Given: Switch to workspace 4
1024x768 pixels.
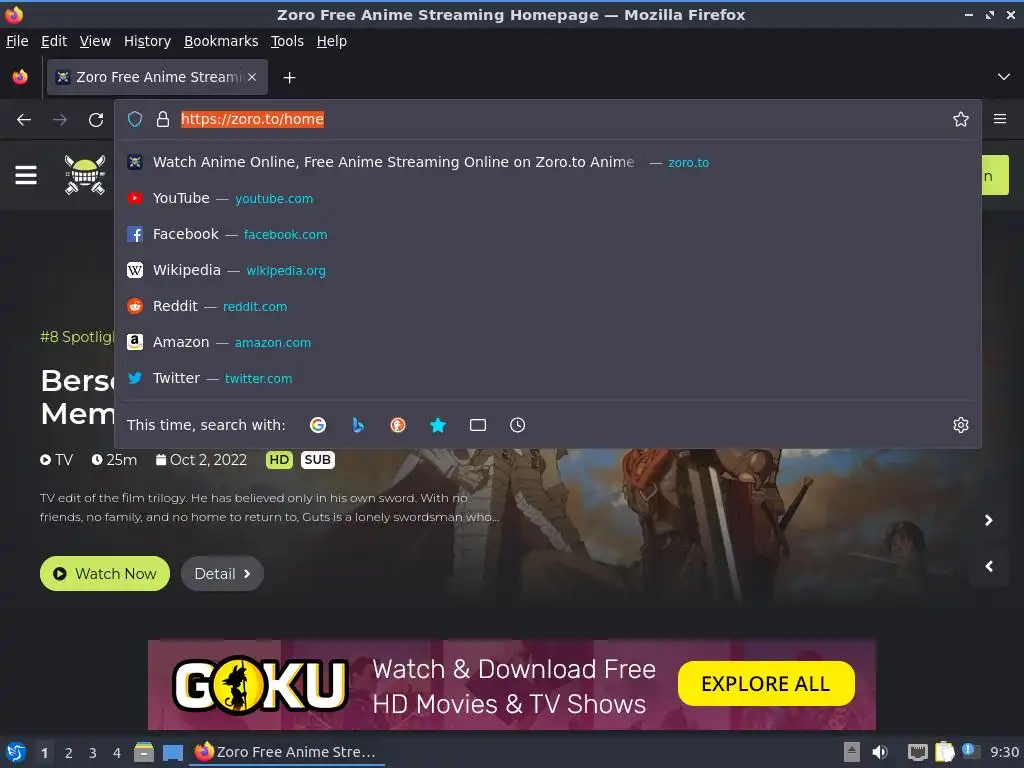Looking at the screenshot, I should coord(117,753).
